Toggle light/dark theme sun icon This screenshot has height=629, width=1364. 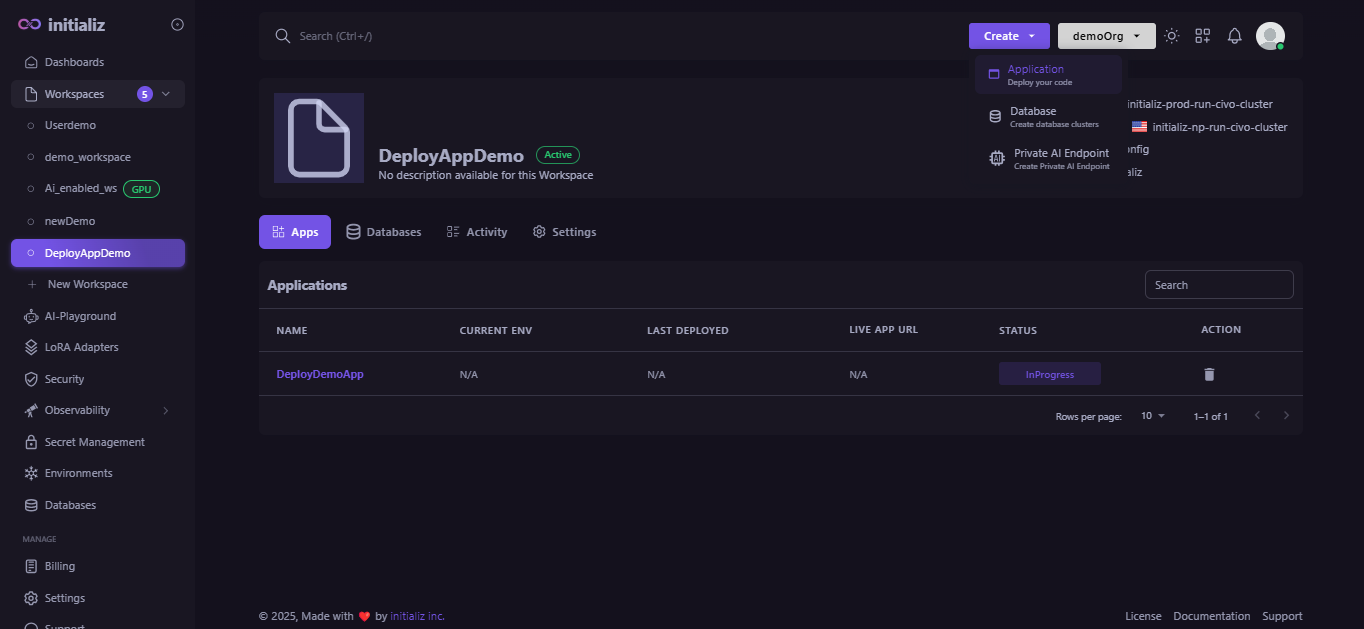tap(1172, 36)
